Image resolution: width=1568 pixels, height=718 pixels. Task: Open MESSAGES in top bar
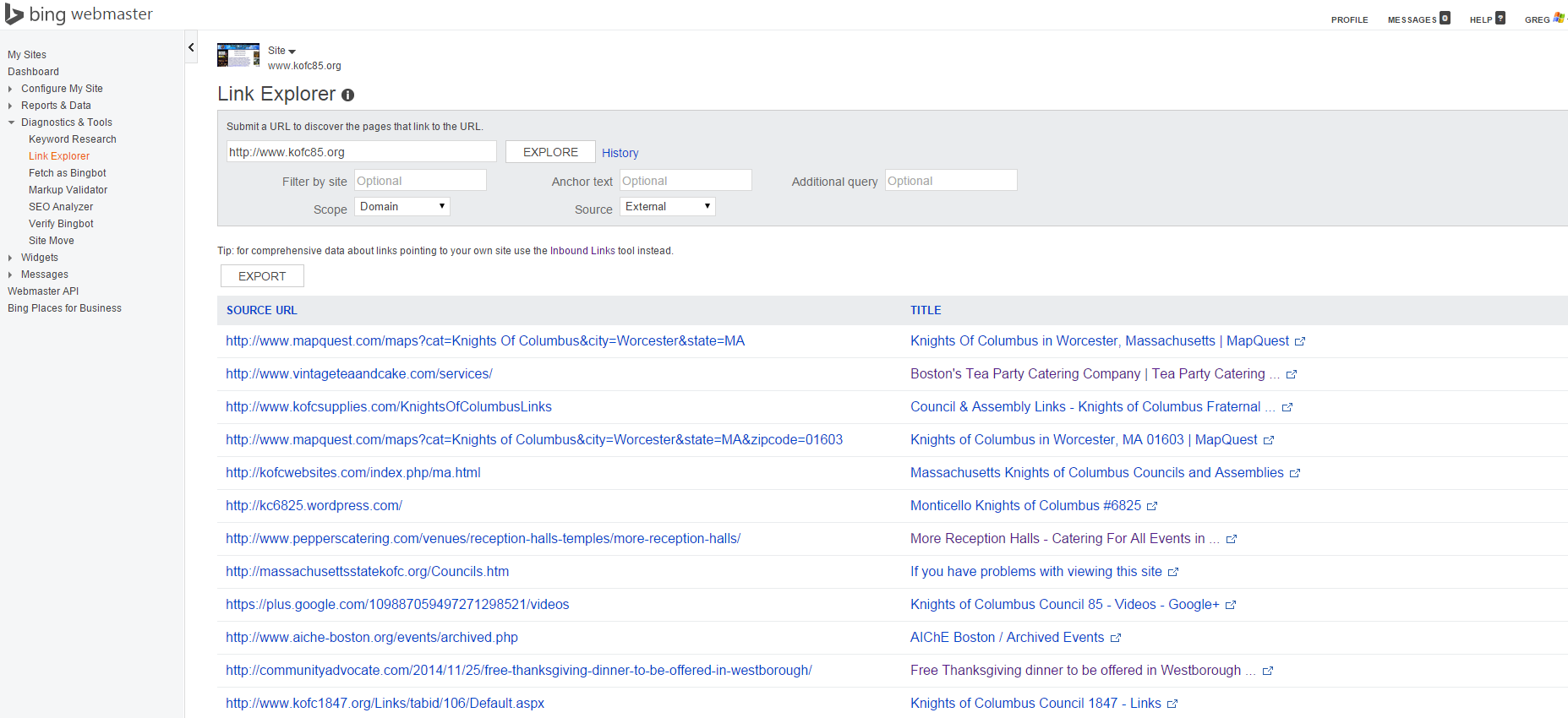1412,19
